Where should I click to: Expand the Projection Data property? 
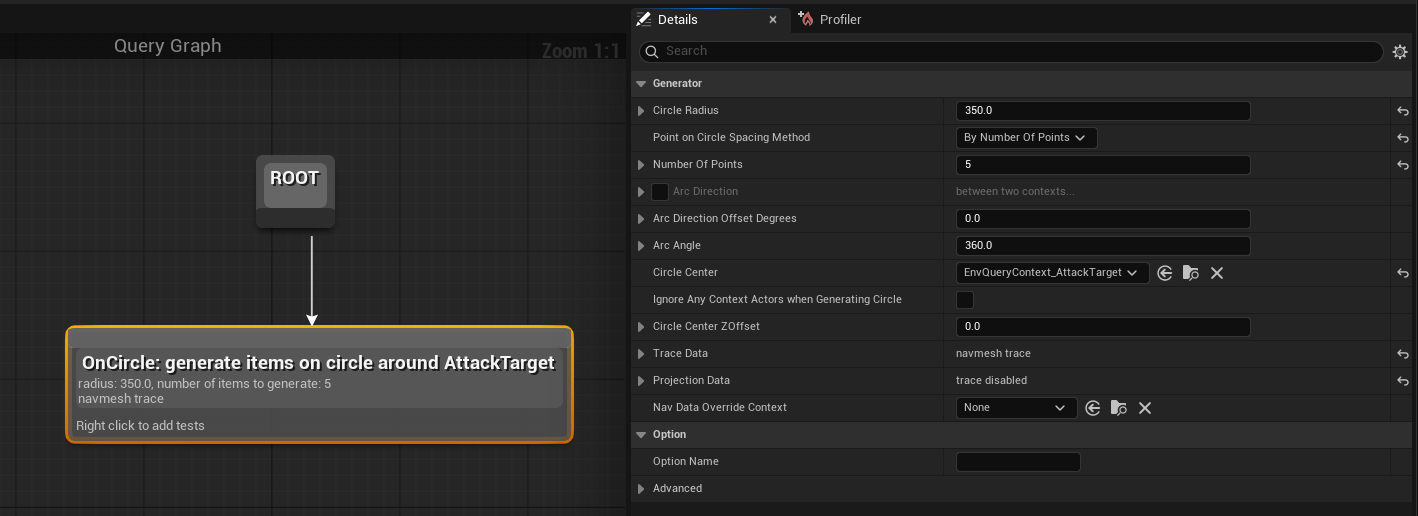(x=641, y=381)
